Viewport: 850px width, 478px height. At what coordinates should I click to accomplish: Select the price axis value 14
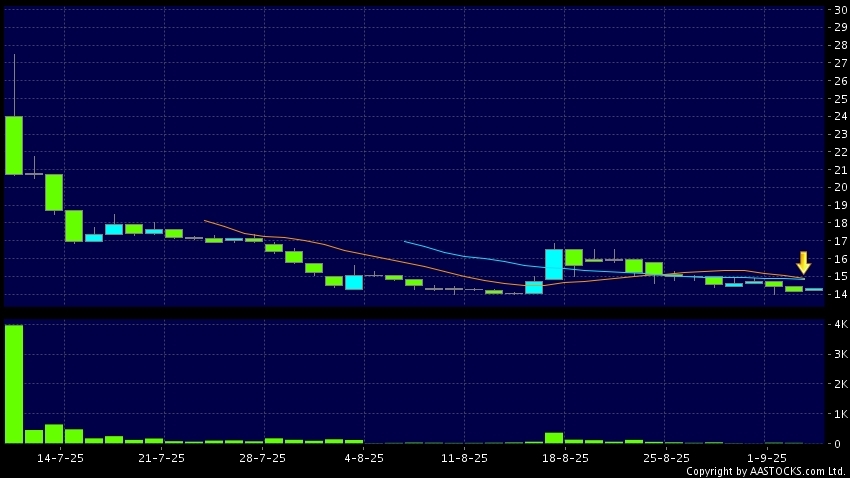[841, 294]
